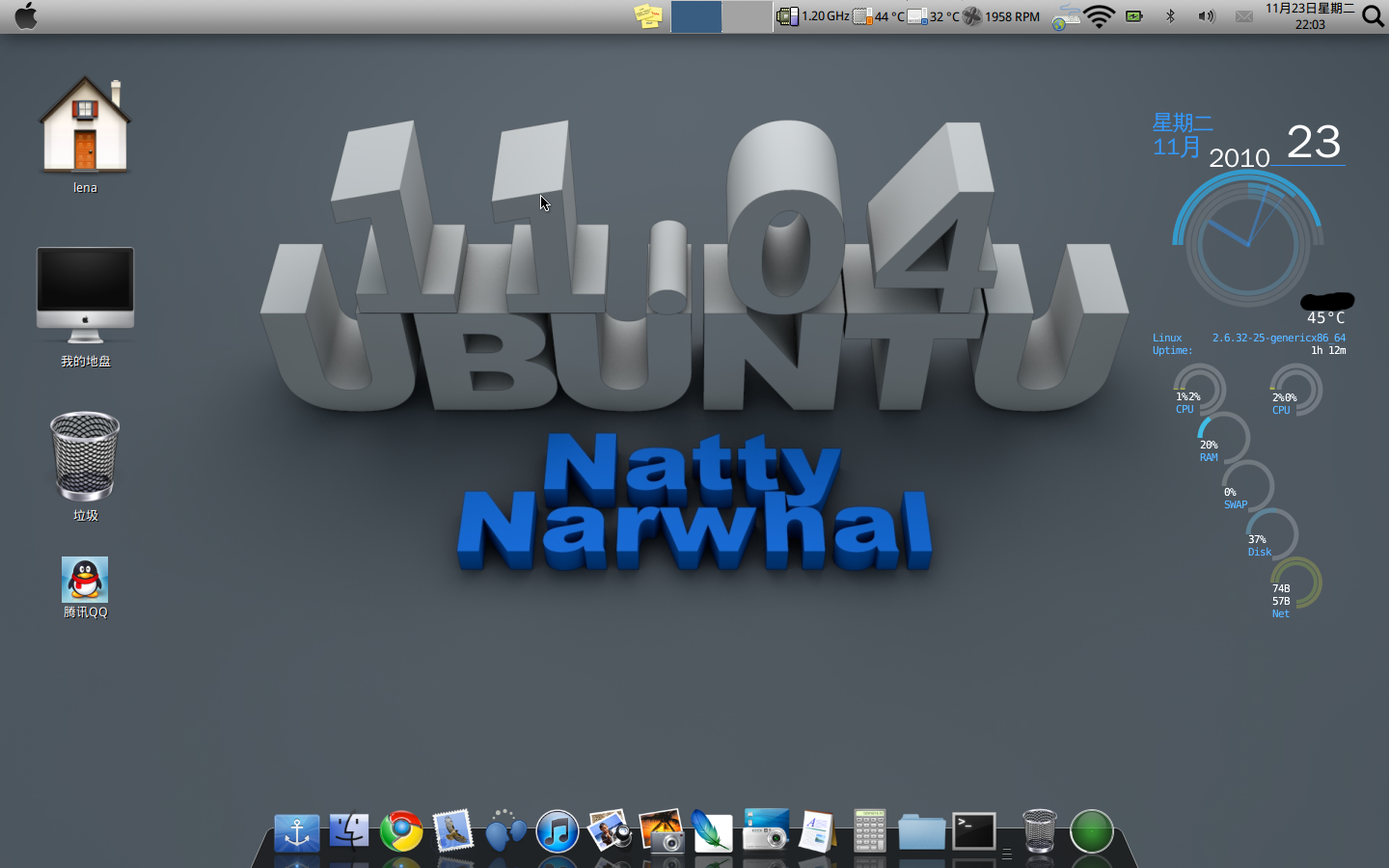This screenshot has height=868, width=1389.
Task: Click the kernel version 2.6.32-25-generic text
Action: pyautogui.click(x=1279, y=338)
